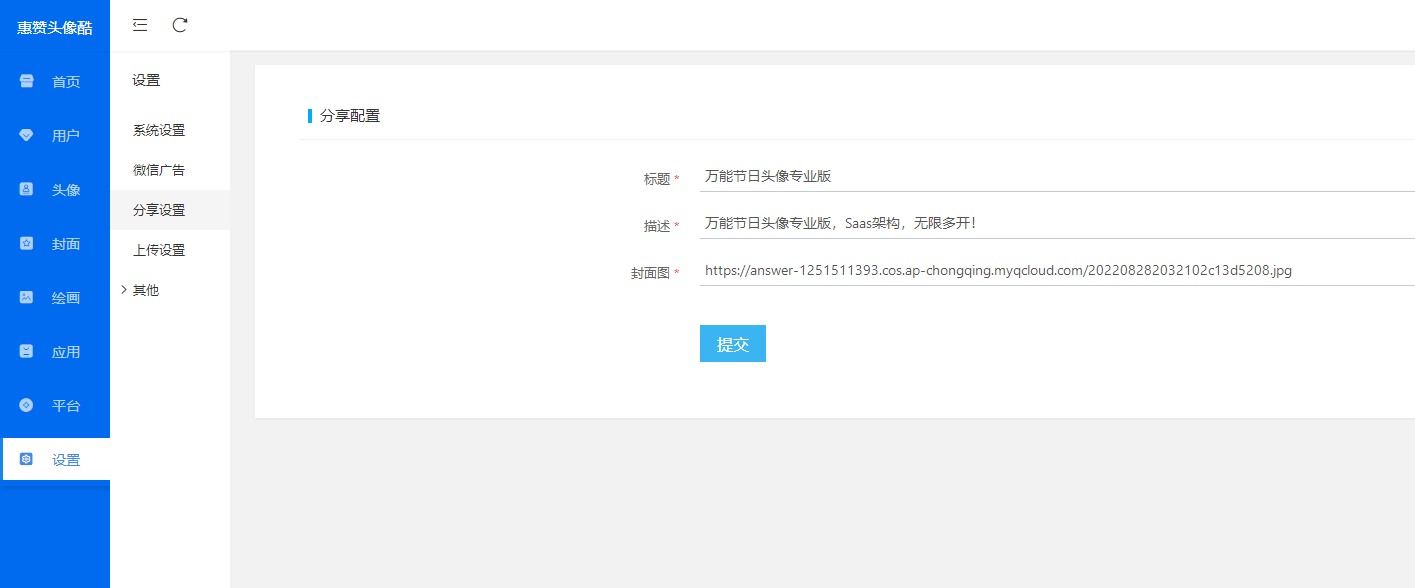The width and height of the screenshot is (1415, 588).
Task: Click the 标题 input field
Action: pos(1057,176)
